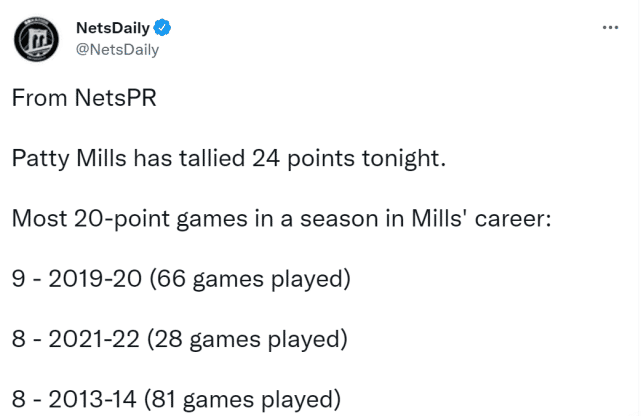This screenshot has height=416, width=641.
Task: Open the NetsDaily profile avatar
Action: coord(37,39)
